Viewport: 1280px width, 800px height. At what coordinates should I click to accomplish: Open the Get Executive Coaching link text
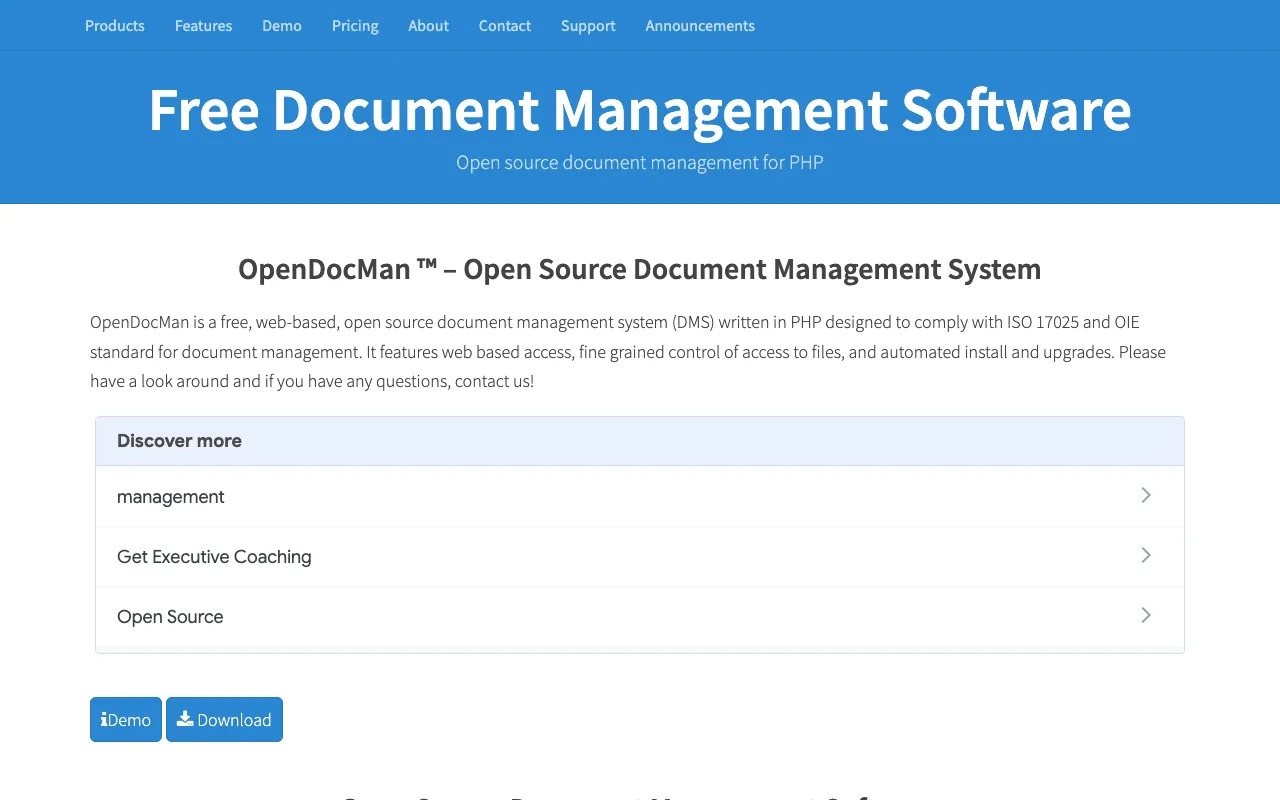click(214, 557)
